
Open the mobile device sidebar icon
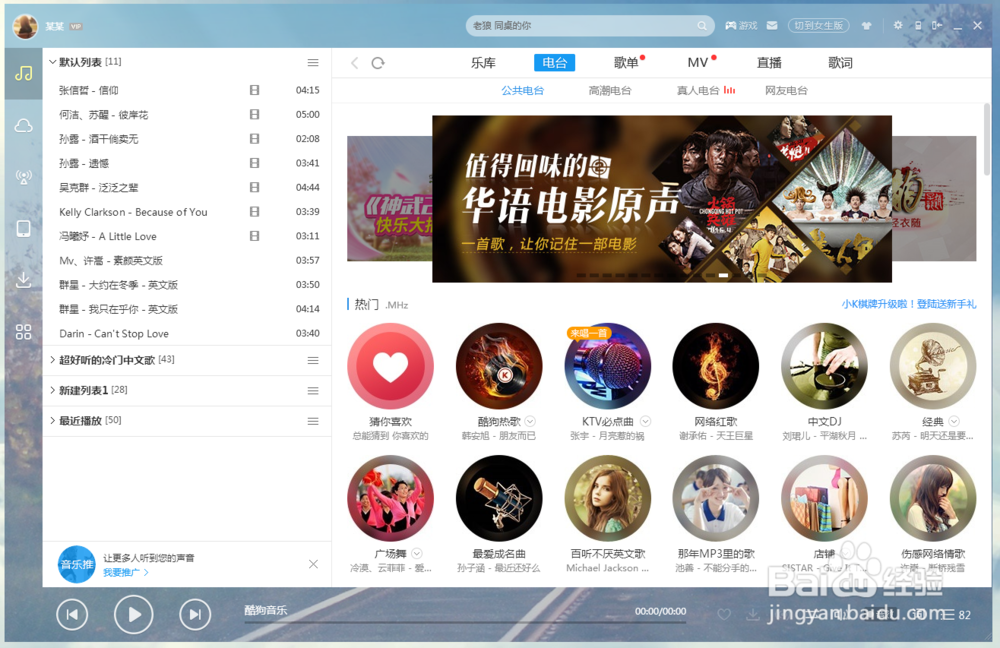[24, 228]
